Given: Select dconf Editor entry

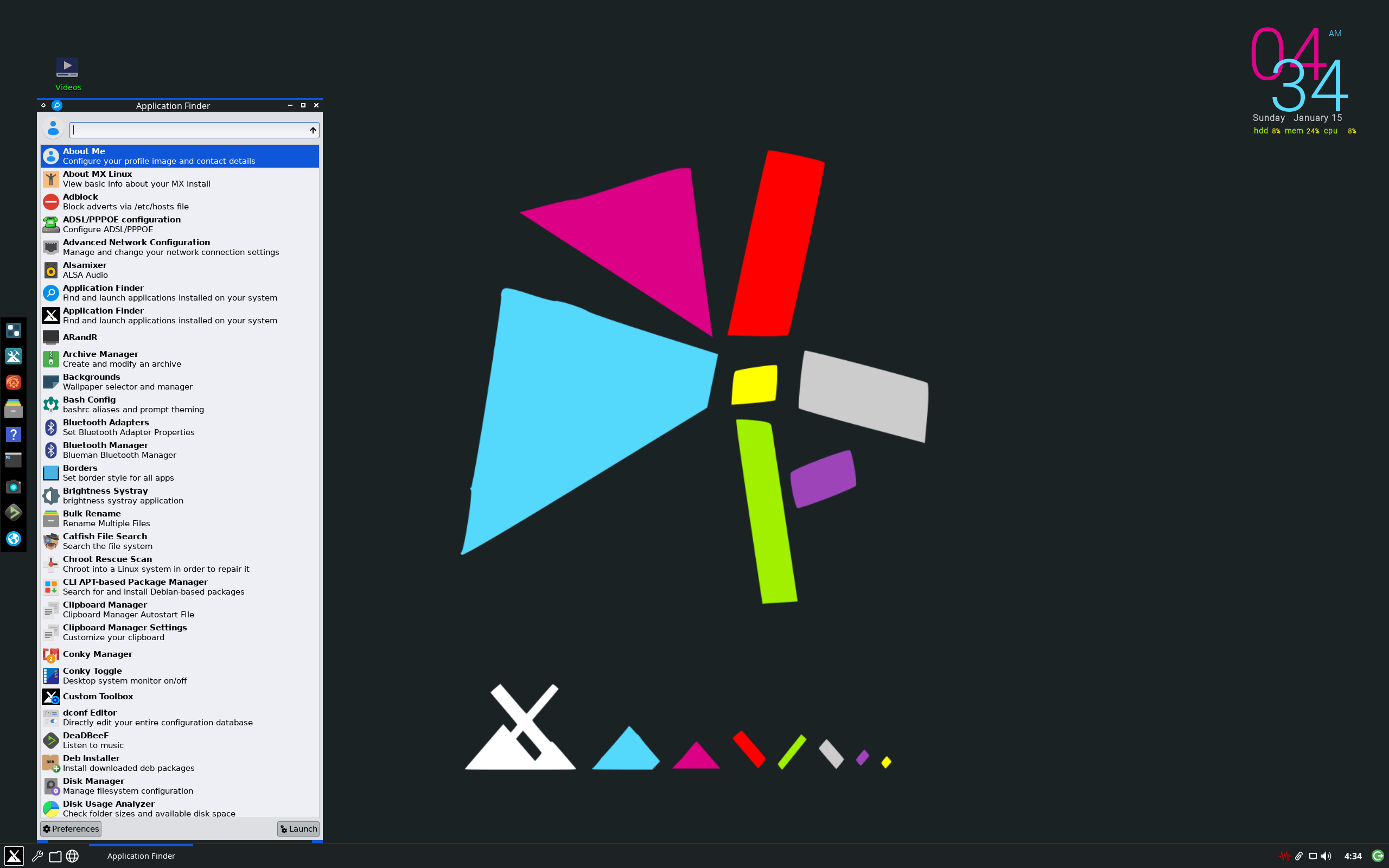Looking at the screenshot, I should click(180, 718).
